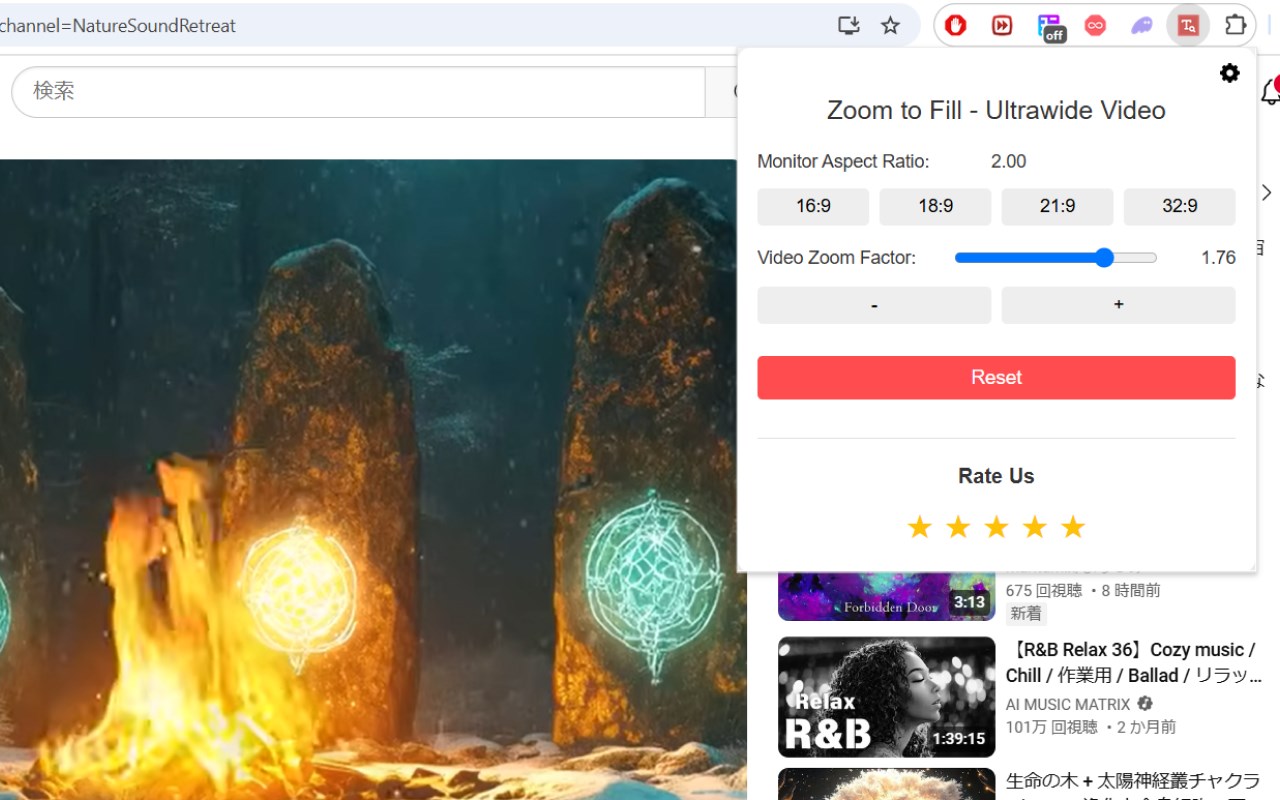This screenshot has width=1280, height=800.
Task: Open the R&B Relax 36 Cozy music title
Action: (x=1135, y=662)
